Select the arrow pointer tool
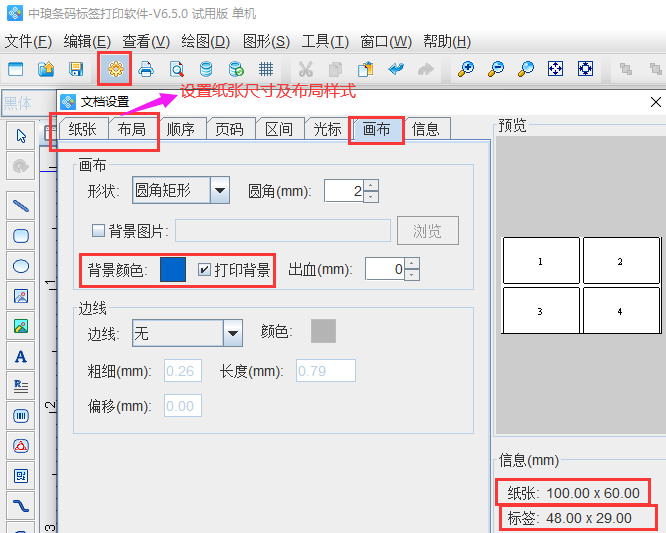 (21, 136)
